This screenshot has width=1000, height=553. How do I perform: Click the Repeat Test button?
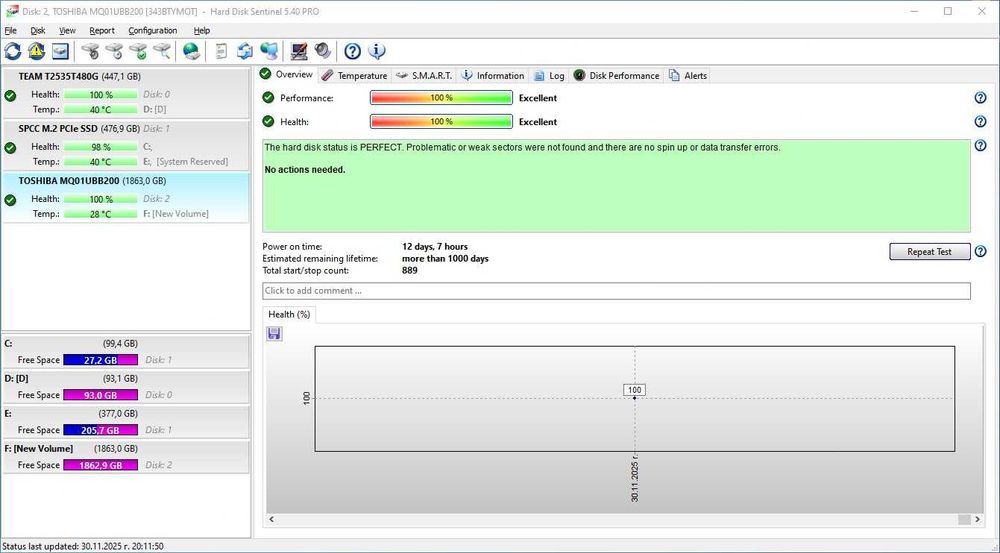tap(929, 251)
